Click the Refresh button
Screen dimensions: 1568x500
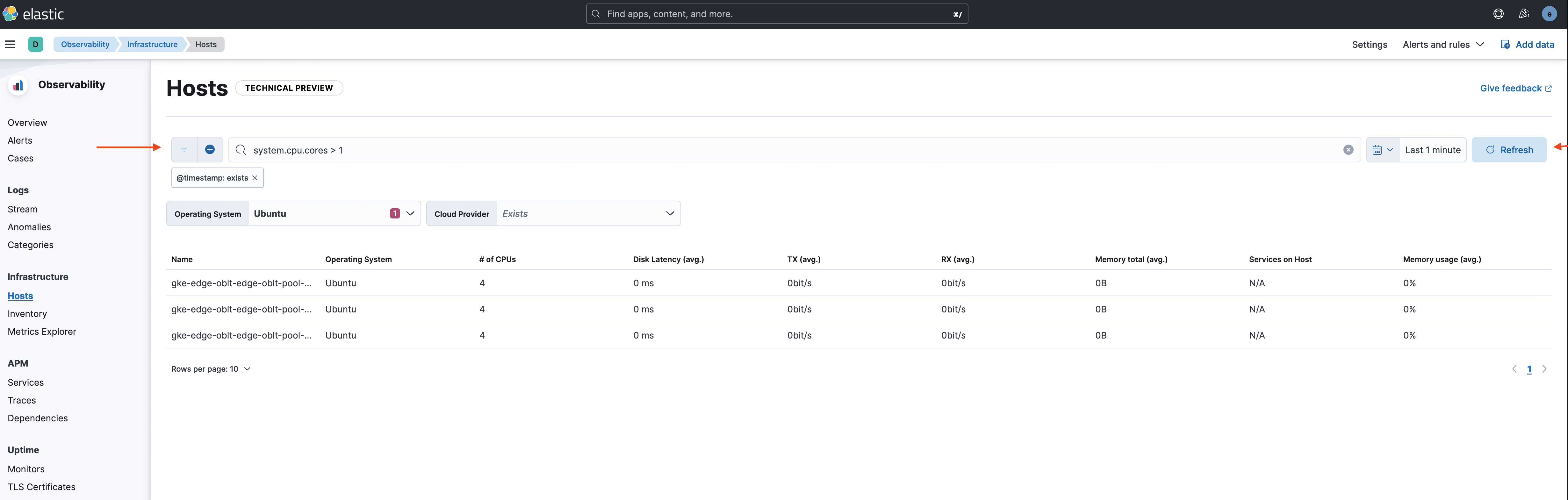pyautogui.click(x=1510, y=149)
